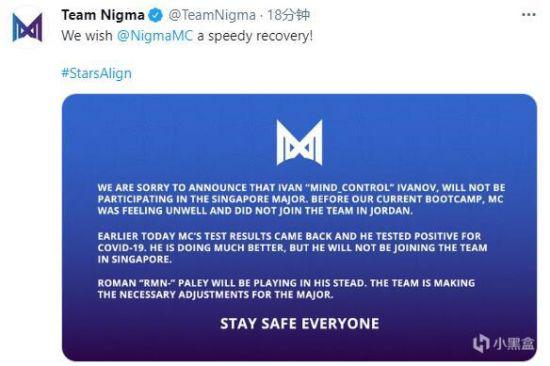Image resolution: width=550 pixels, height=366 pixels.
Task: Click the Team Nigma display name
Action: (103, 15)
